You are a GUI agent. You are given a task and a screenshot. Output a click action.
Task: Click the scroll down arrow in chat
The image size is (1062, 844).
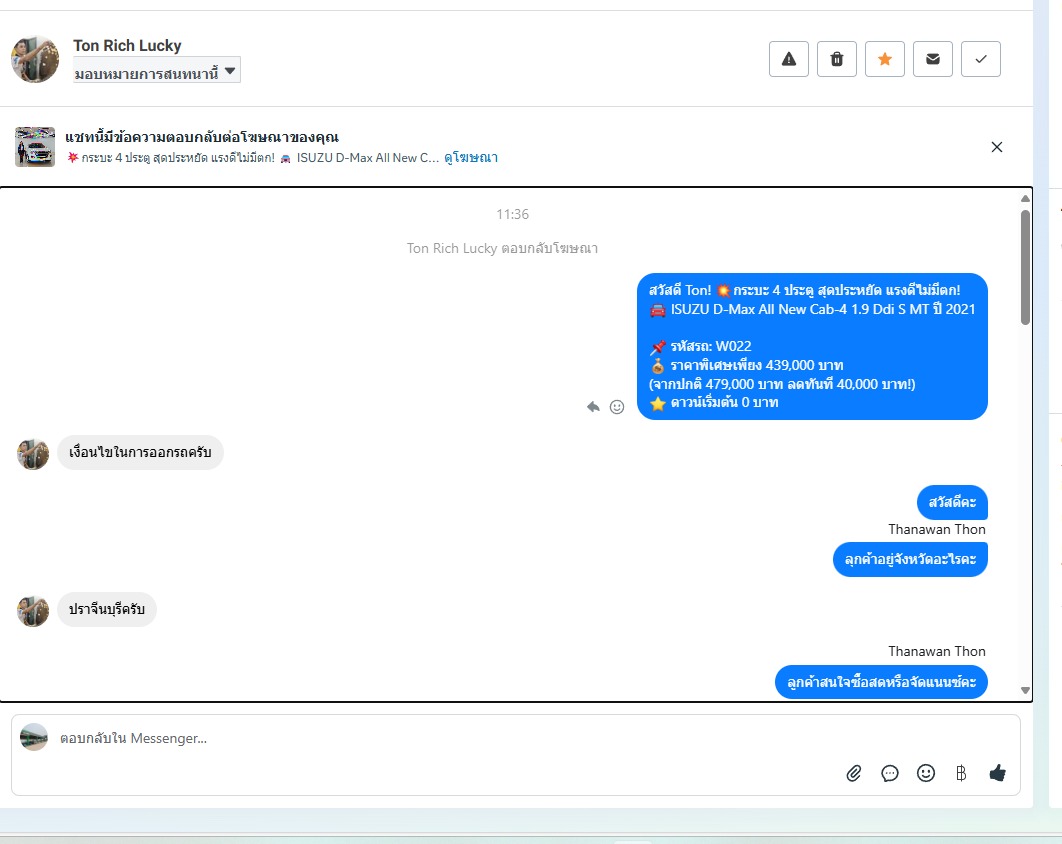pyautogui.click(x=1025, y=691)
